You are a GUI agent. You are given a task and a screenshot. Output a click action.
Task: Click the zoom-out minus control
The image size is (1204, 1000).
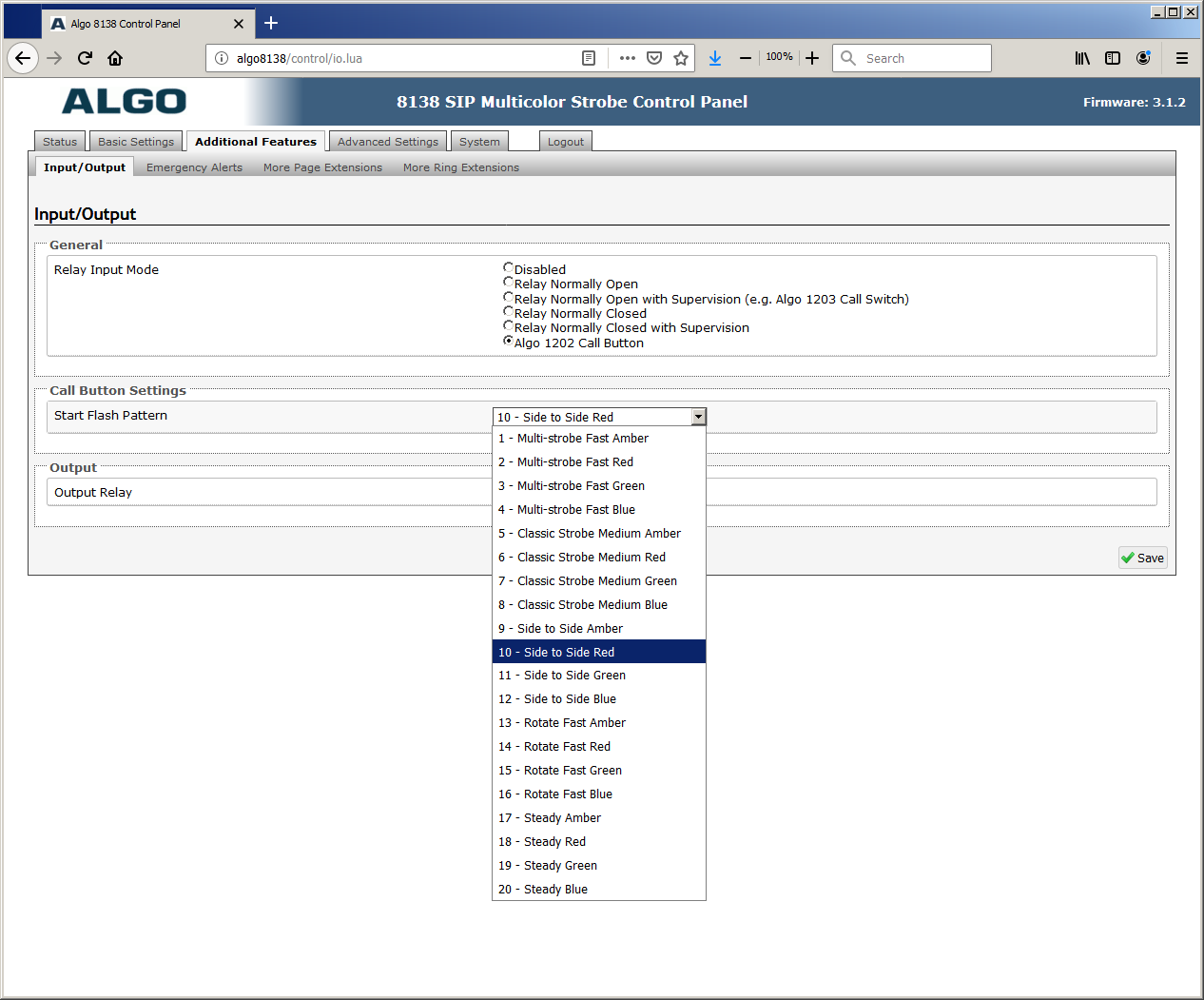(x=746, y=58)
